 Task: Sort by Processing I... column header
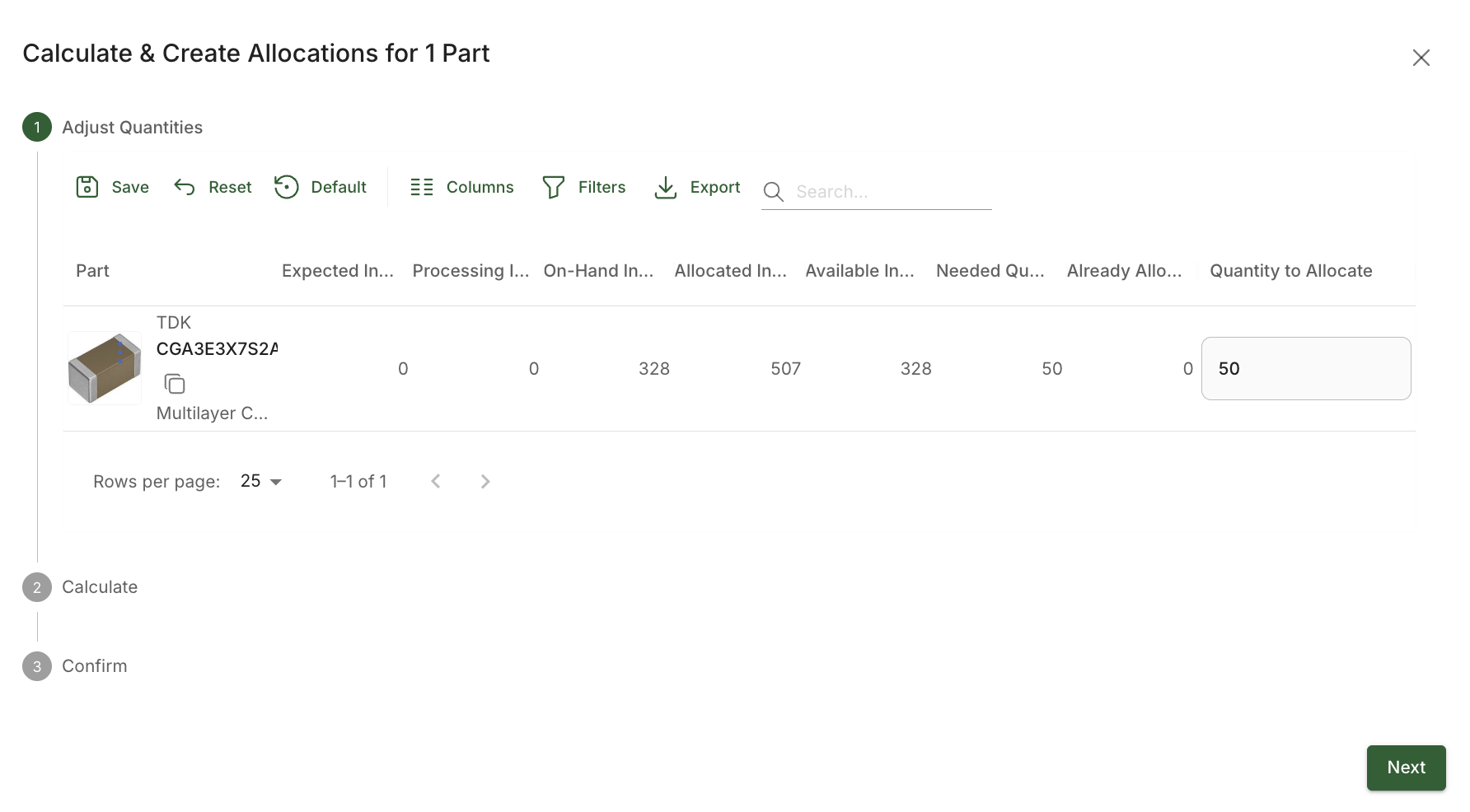[x=470, y=271]
